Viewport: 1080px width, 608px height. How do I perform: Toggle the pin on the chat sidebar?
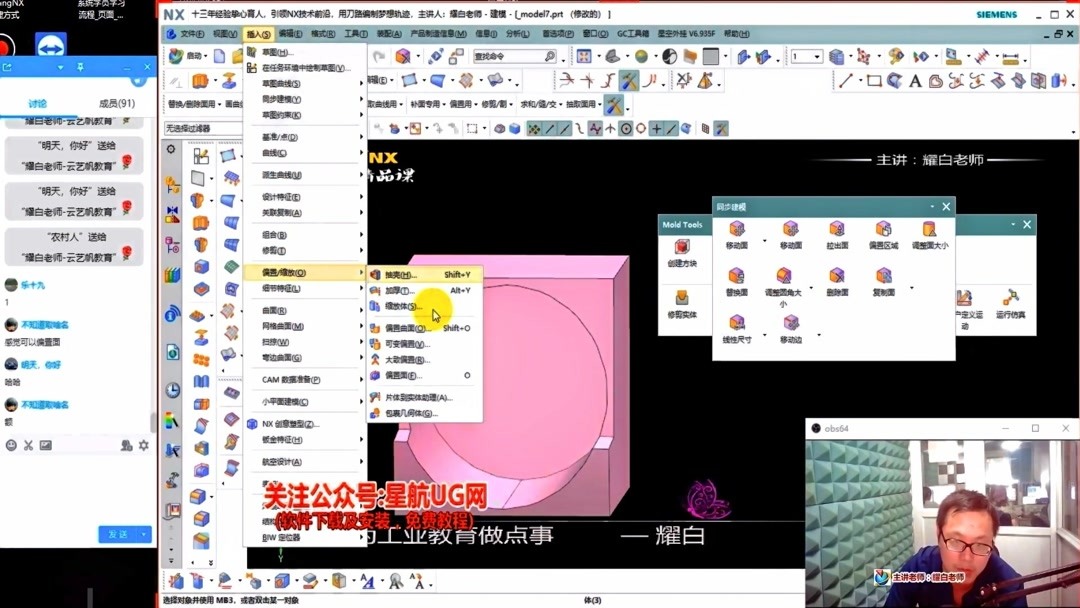point(80,67)
